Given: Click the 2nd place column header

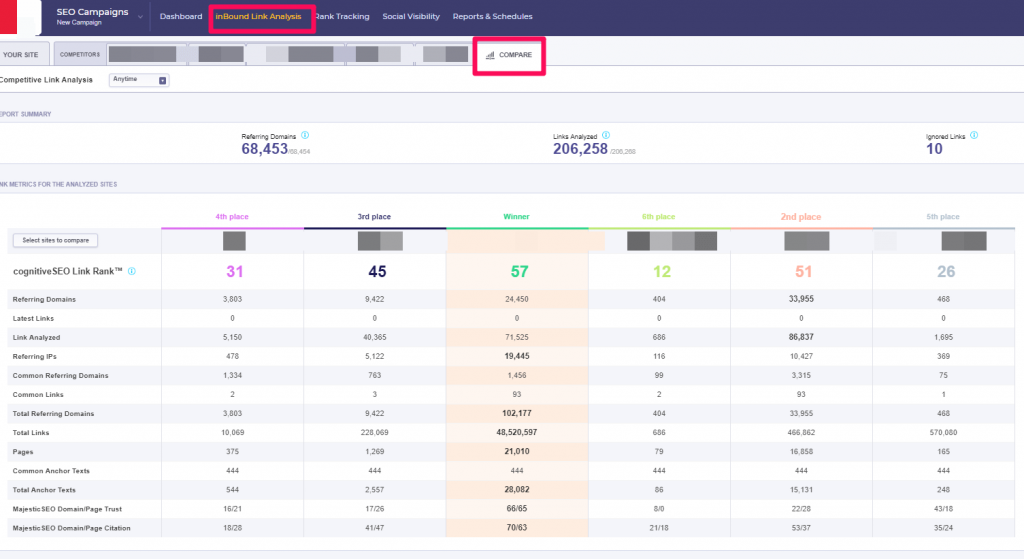Looking at the screenshot, I should click(800, 217).
